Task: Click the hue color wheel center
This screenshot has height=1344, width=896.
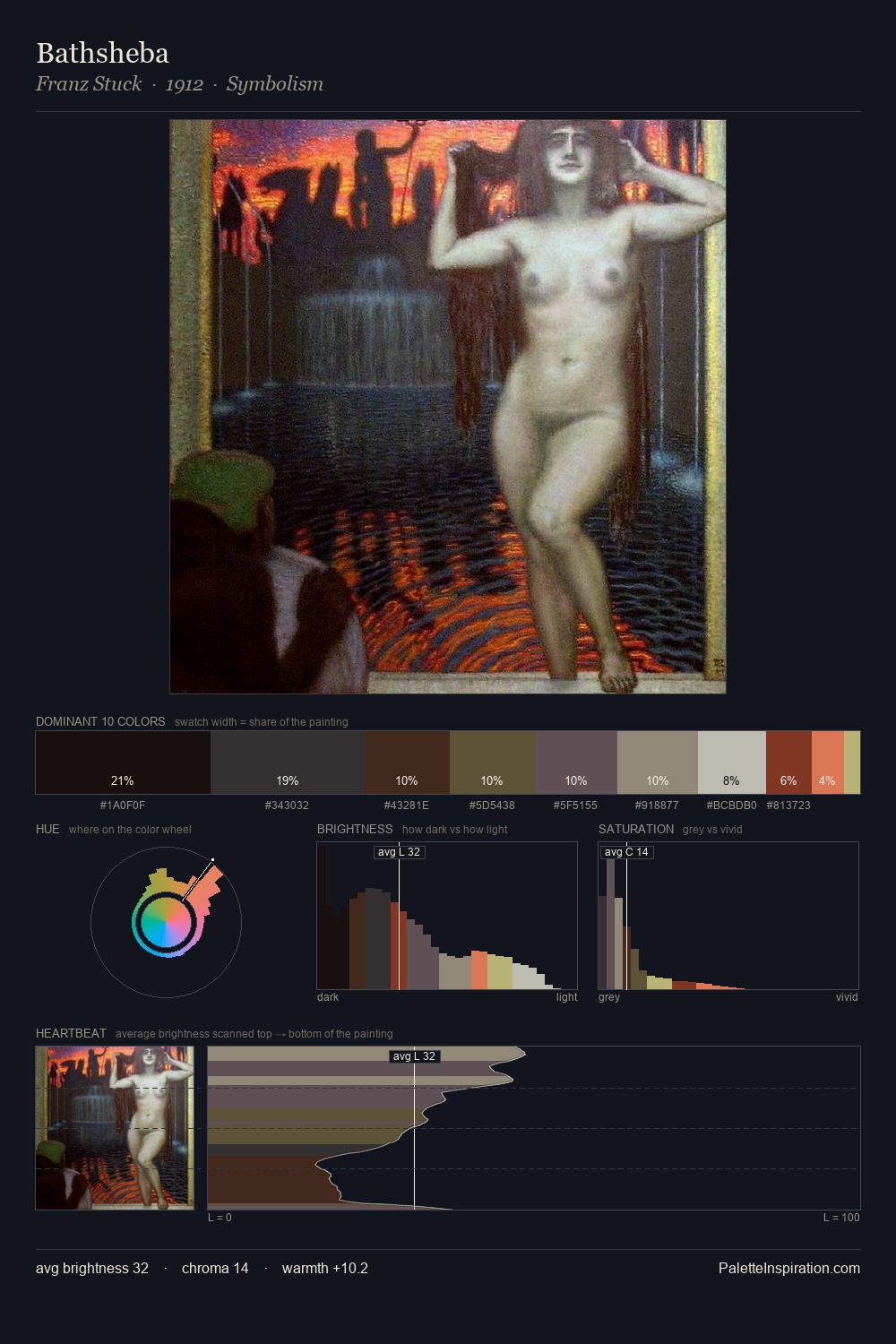Action: click(x=166, y=922)
